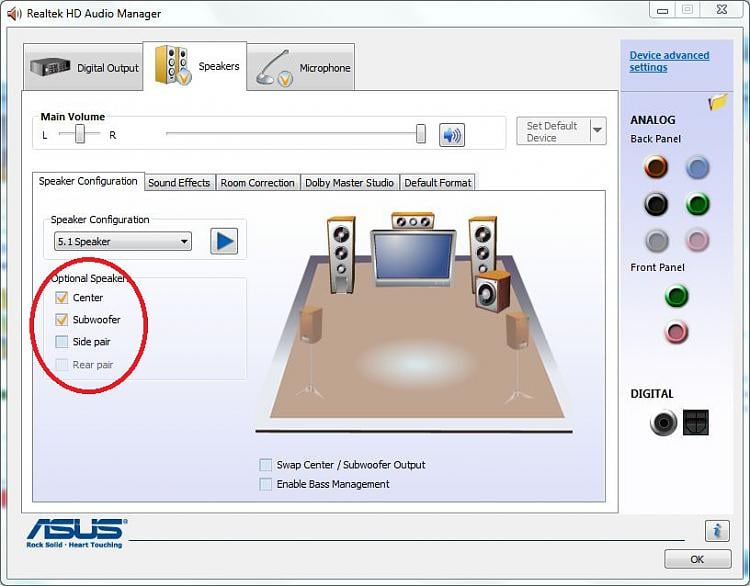Switch to Dolby Master Studio tab
This screenshot has width=750, height=586.
tap(350, 183)
